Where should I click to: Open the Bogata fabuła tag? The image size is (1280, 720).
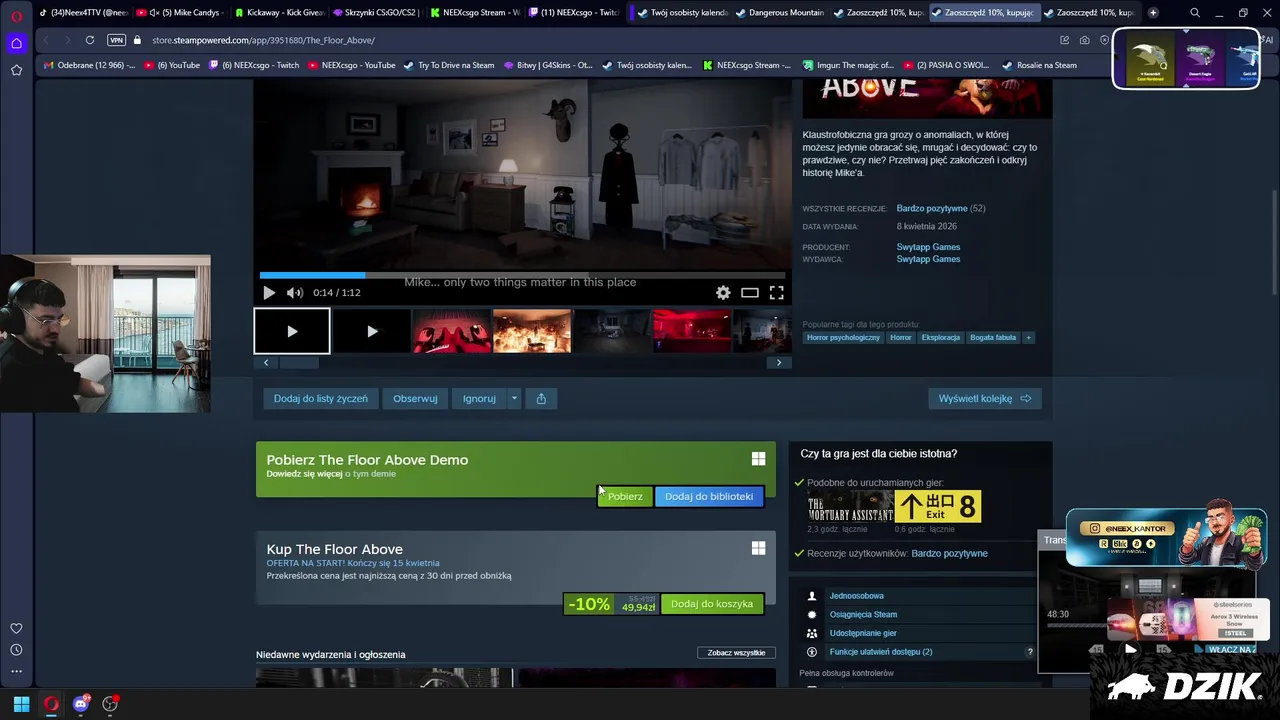pyautogui.click(x=993, y=338)
